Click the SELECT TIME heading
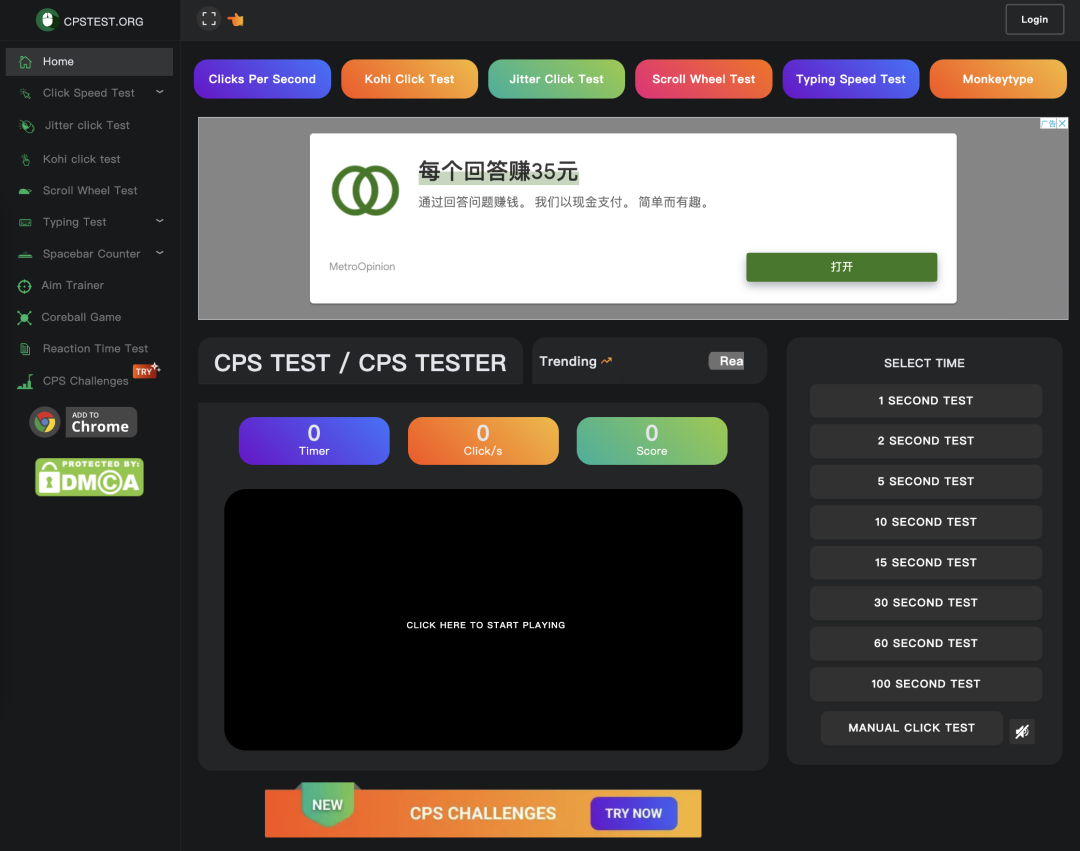The width and height of the screenshot is (1080, 851). pyautogui.click(x=924, y=363)
